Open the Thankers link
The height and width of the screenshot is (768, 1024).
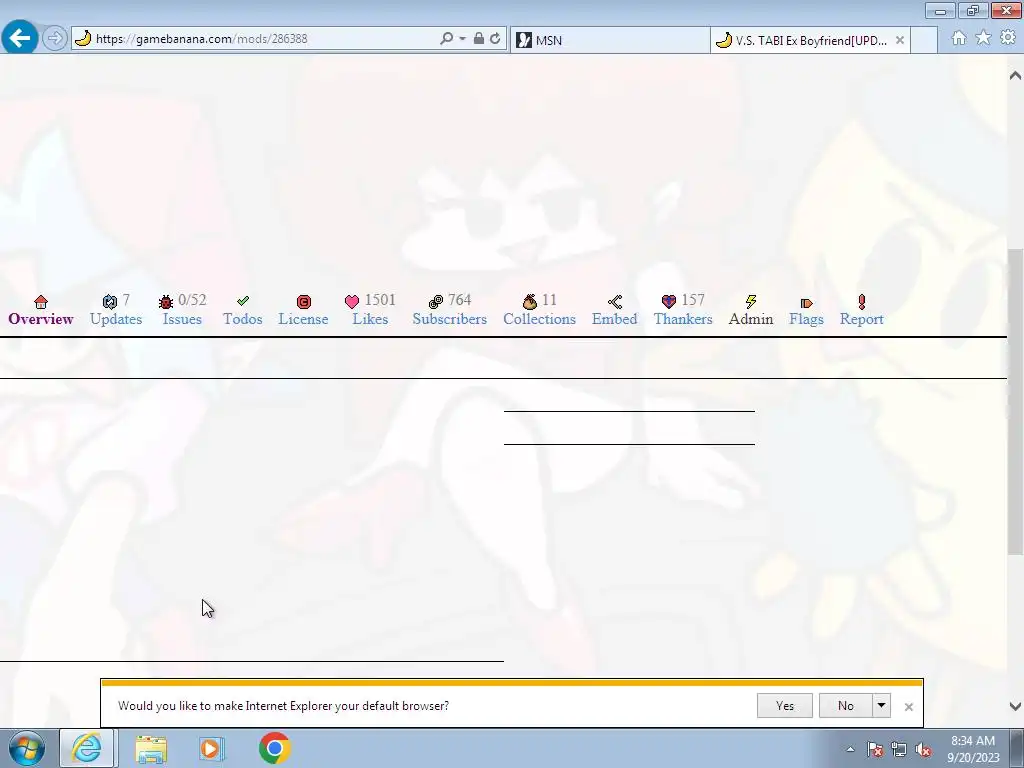coord(683,319)
